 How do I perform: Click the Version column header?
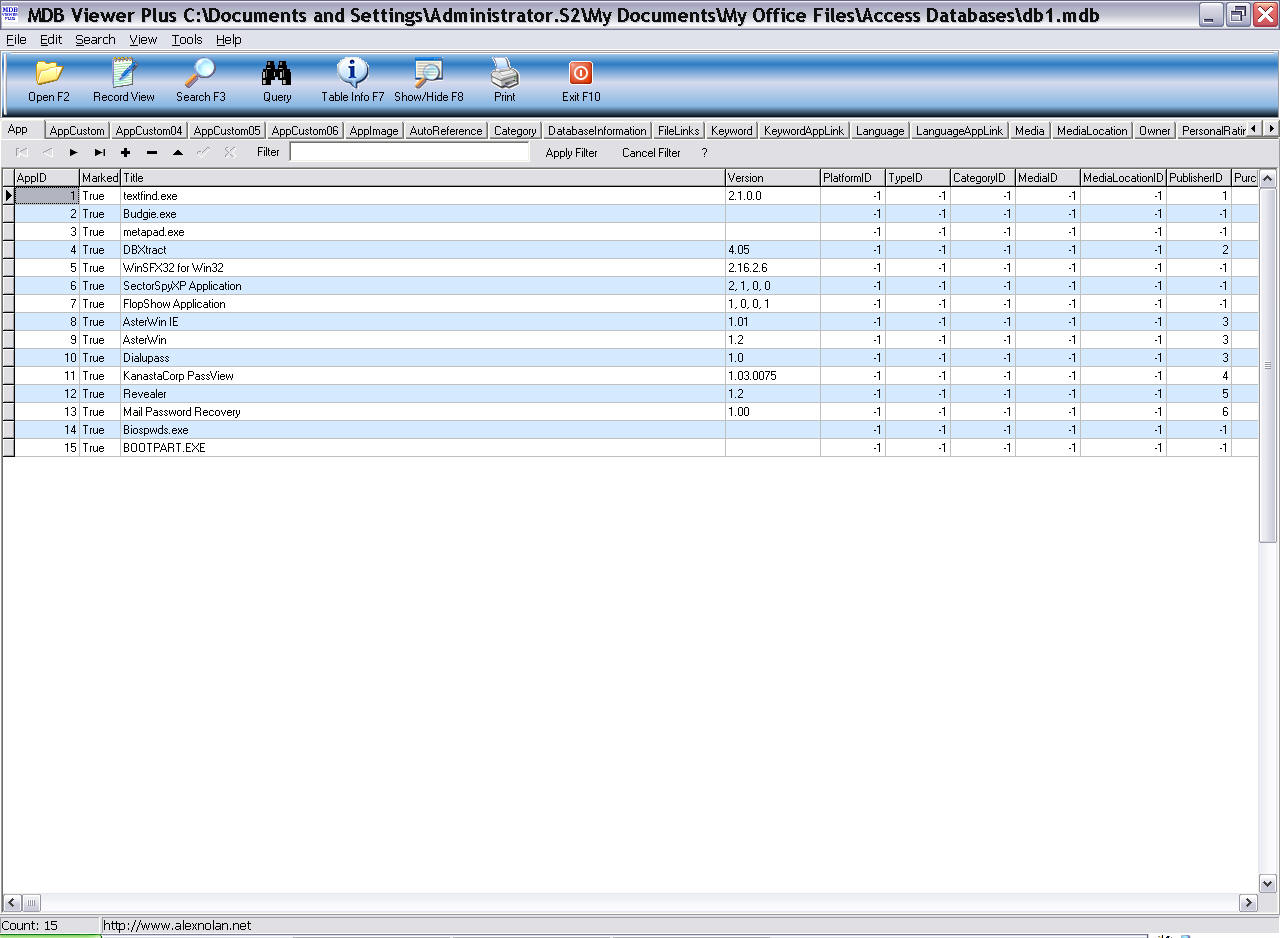pos(773,177)
